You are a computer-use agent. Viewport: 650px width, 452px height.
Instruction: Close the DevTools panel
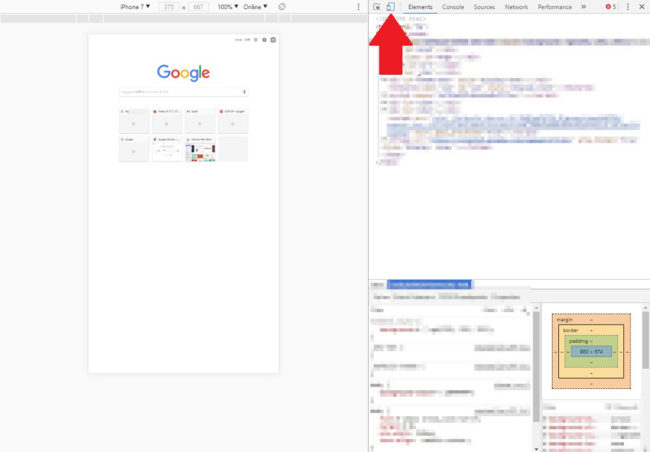click(642, 7)
